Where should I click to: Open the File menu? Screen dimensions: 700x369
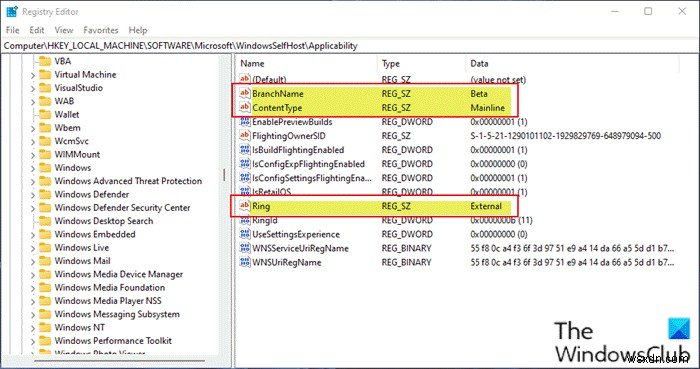point(12,30)
